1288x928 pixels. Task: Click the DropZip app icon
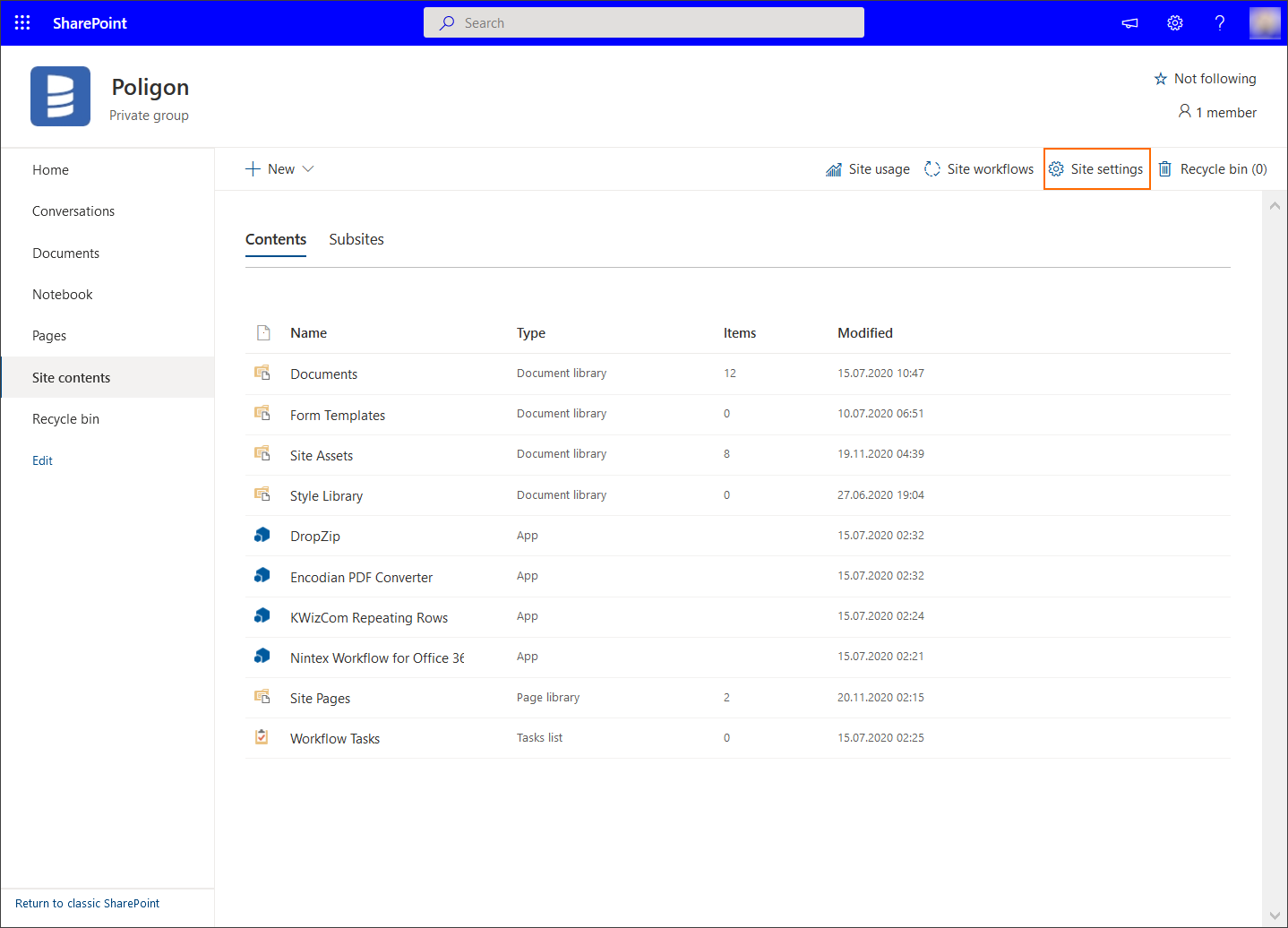(x=262, y=535)
